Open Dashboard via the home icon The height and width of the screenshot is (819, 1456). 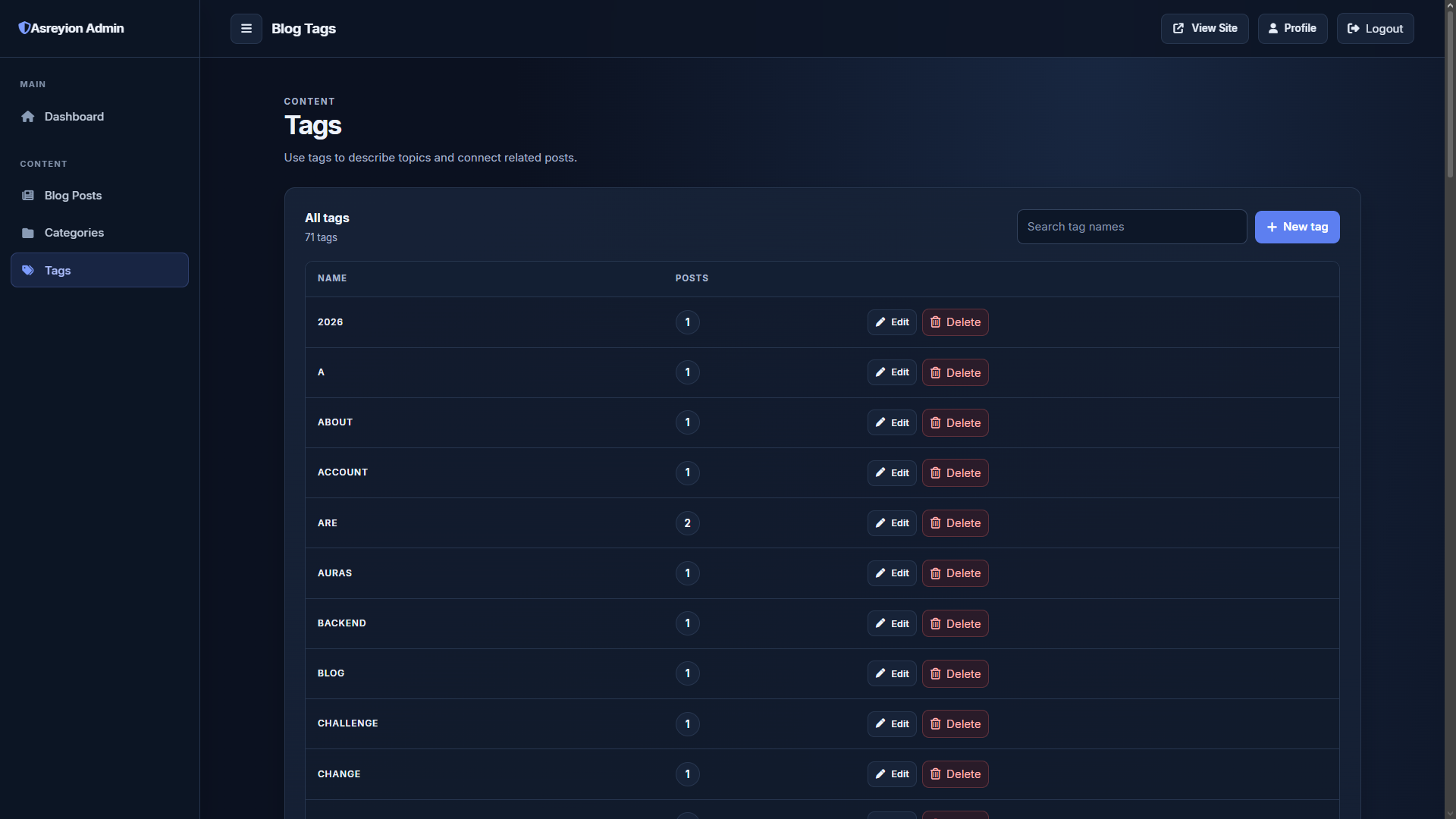pos(28,117)
